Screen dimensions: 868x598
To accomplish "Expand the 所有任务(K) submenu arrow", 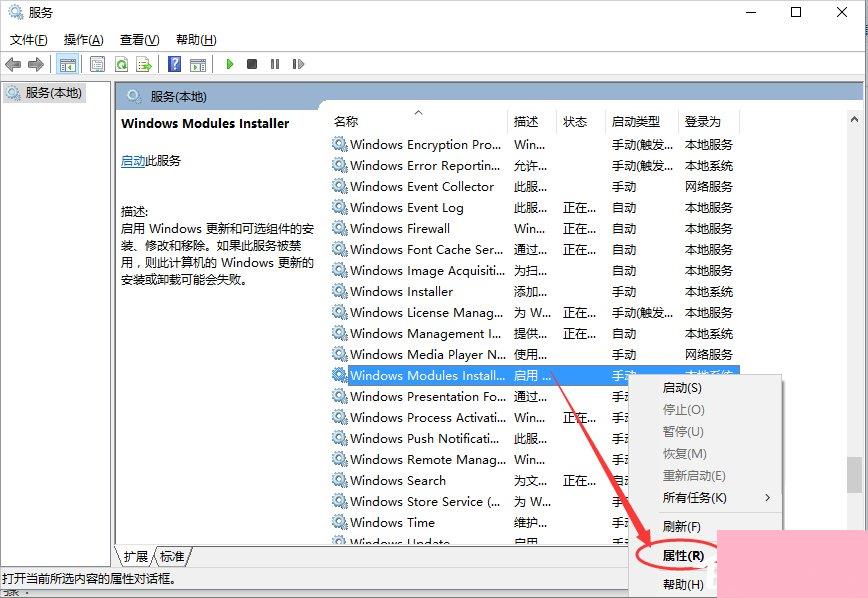I will 768,497.
